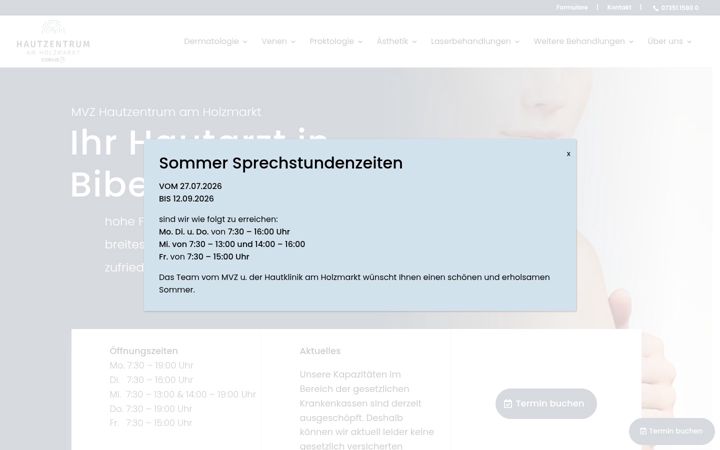Click the Fr. von 7:30 – 15:00 line
This screenshot has width=720, height=450.
pos(204,257)
